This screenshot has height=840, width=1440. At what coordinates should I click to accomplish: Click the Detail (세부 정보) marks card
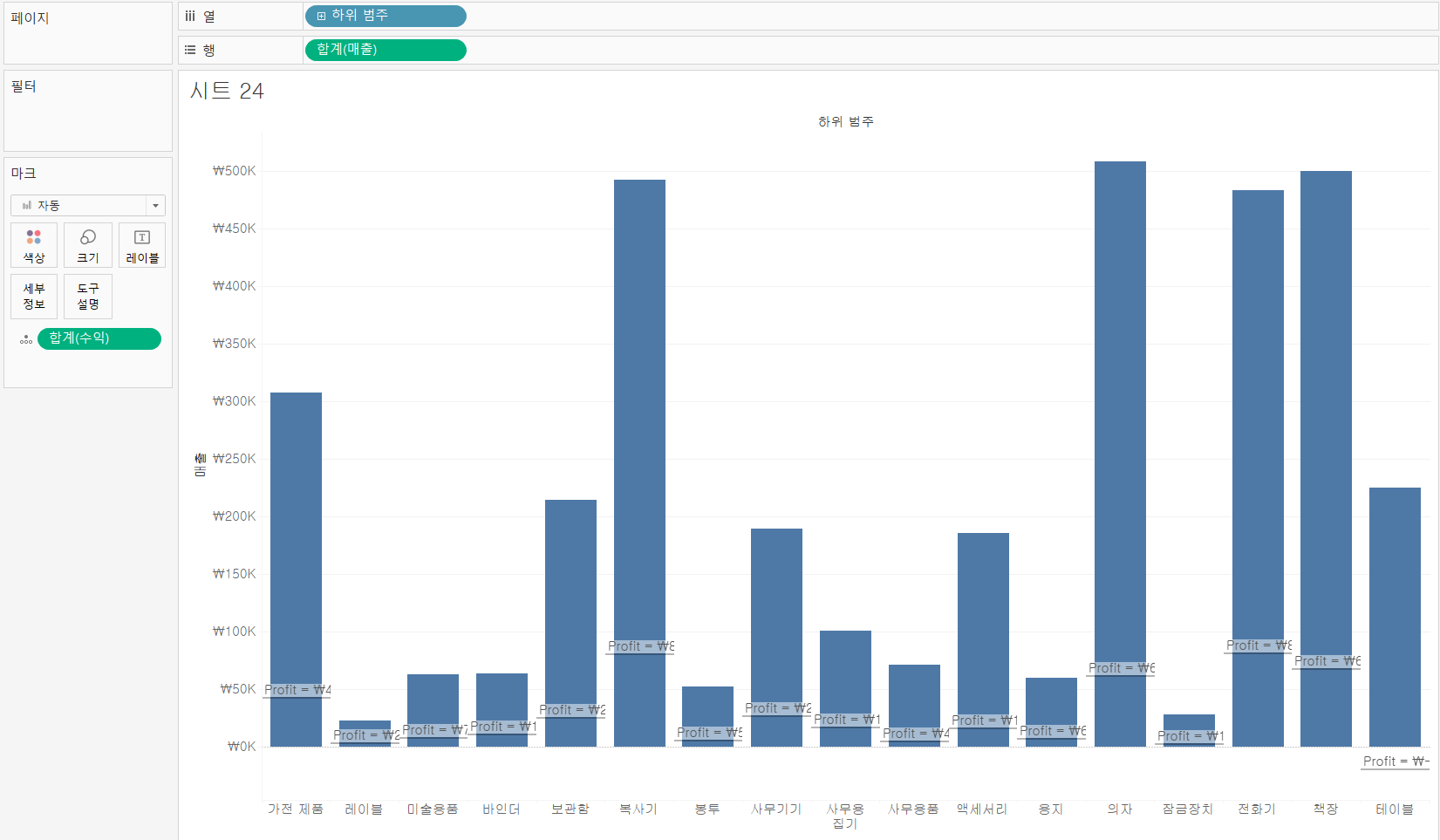click(34, 297)
